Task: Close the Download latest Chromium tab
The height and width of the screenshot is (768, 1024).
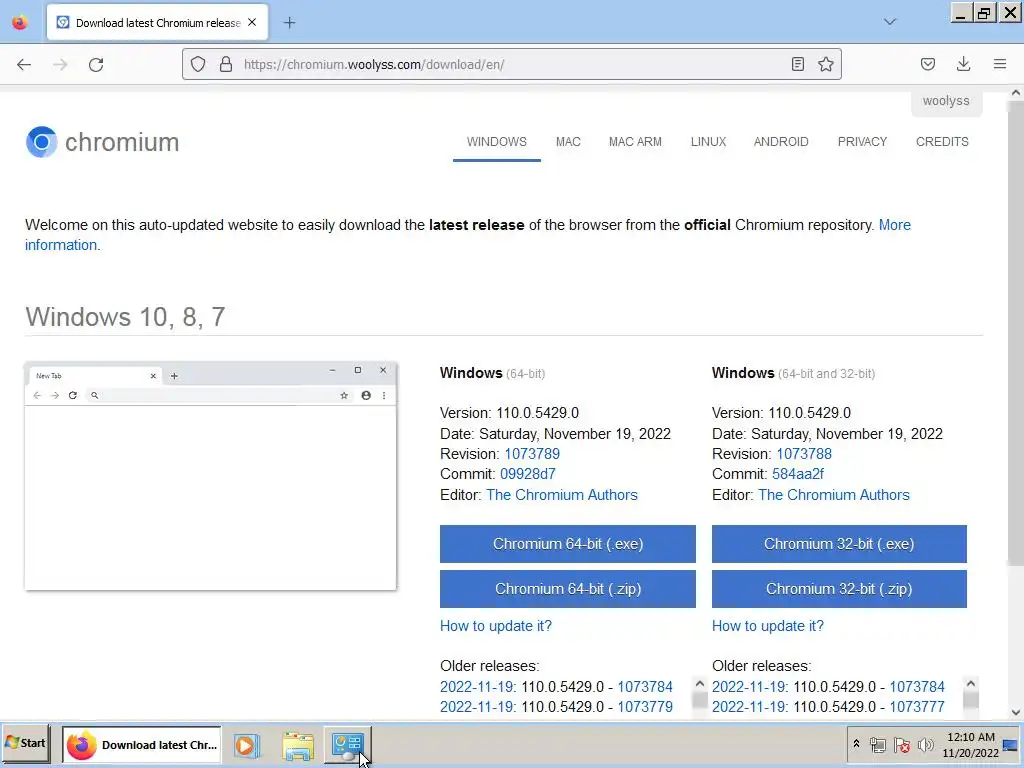Action: pyautogui.click(x=252, y=22)
